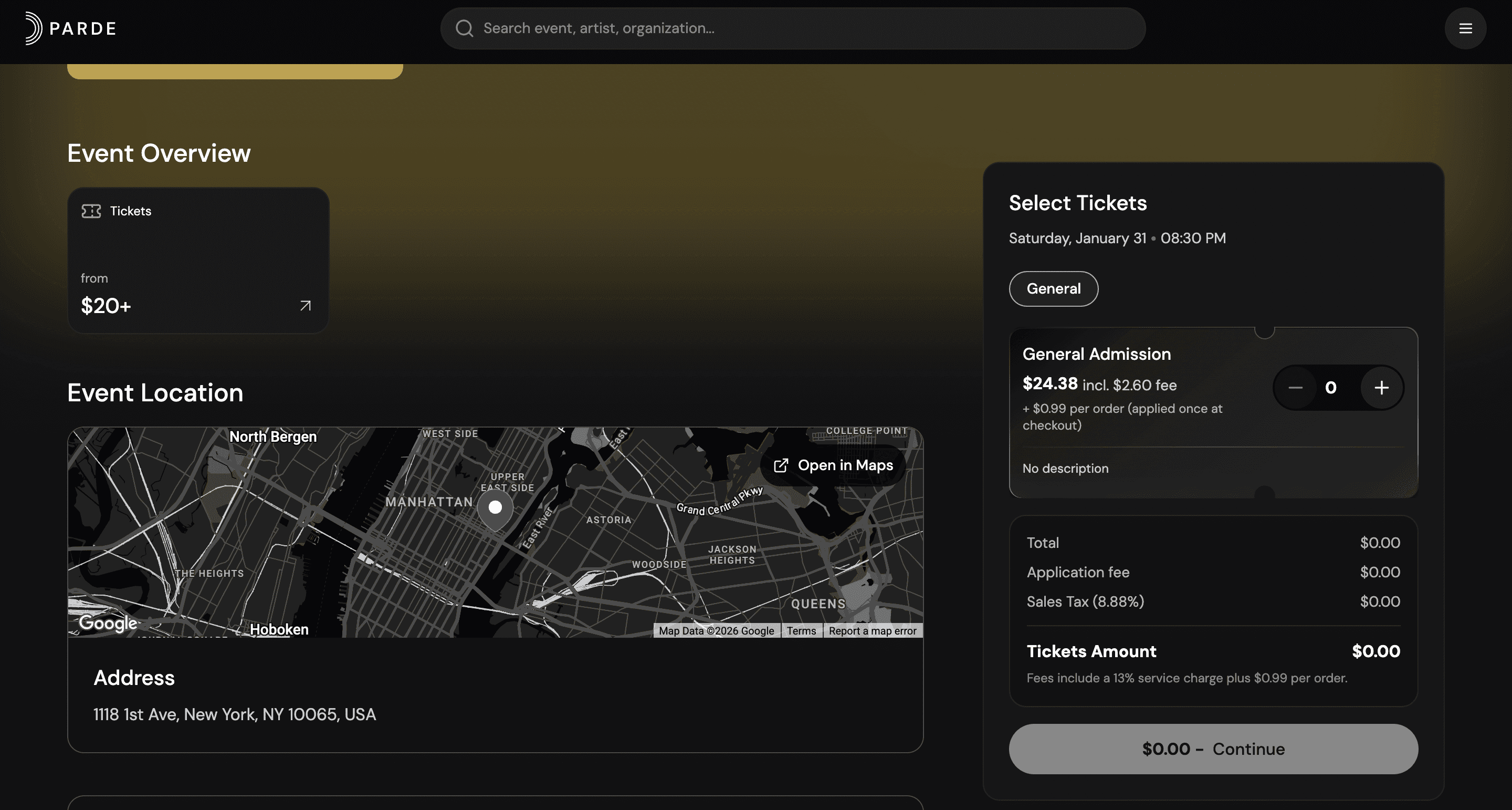Click the gold button above Event Overview
Viewport: 1512px width, 810px height.
235,71
